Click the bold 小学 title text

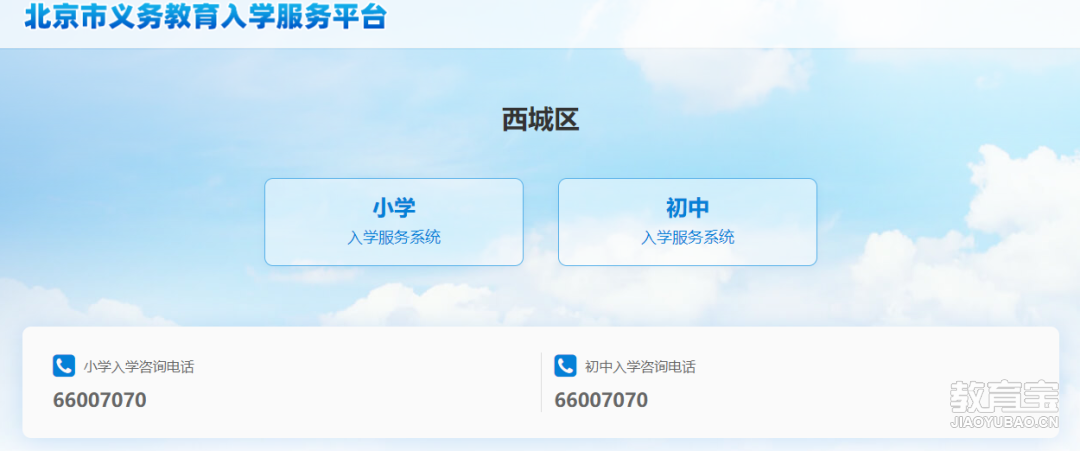pyautogui.click(x=394, y=207)
